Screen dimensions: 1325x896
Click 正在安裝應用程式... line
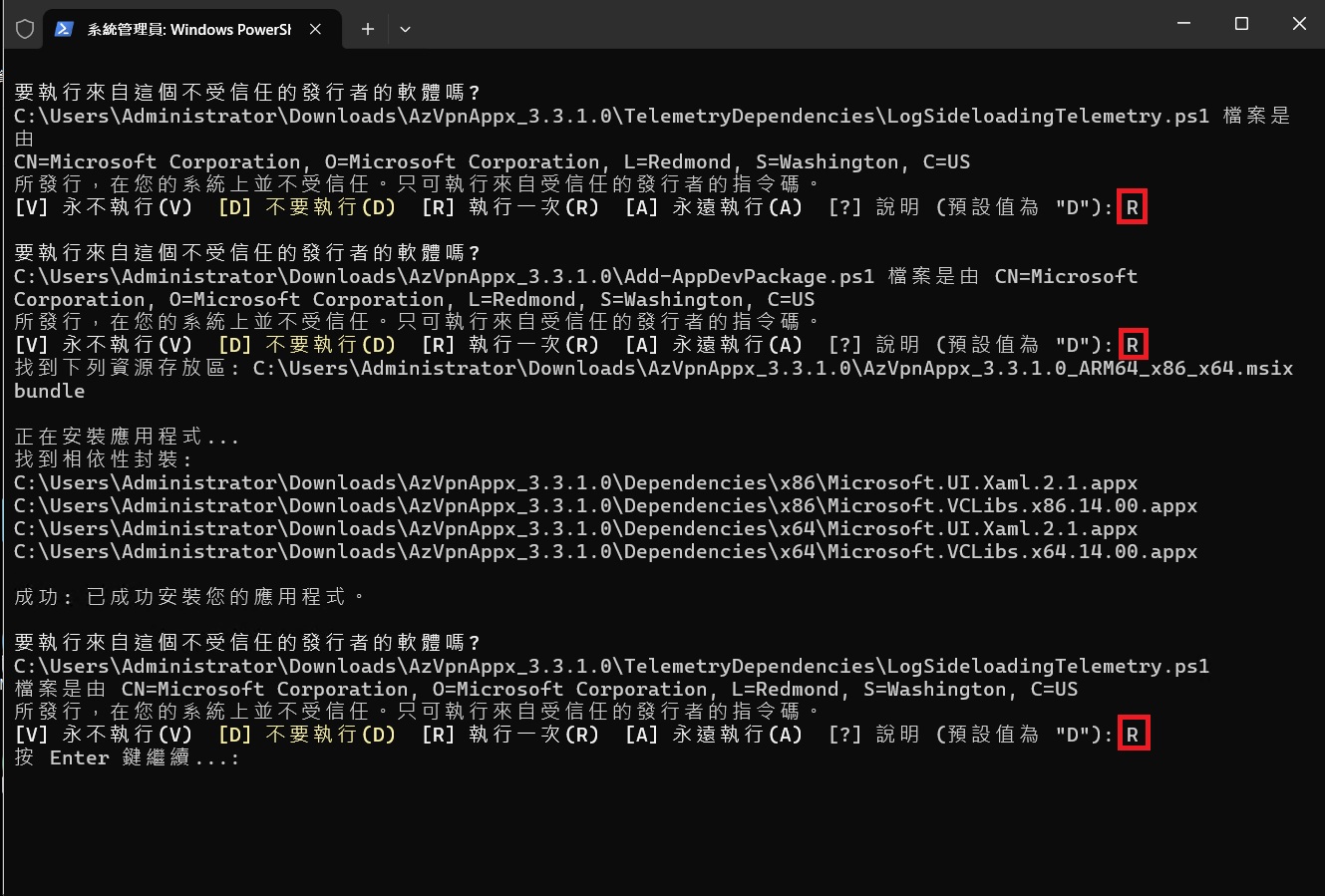(127, 437)
